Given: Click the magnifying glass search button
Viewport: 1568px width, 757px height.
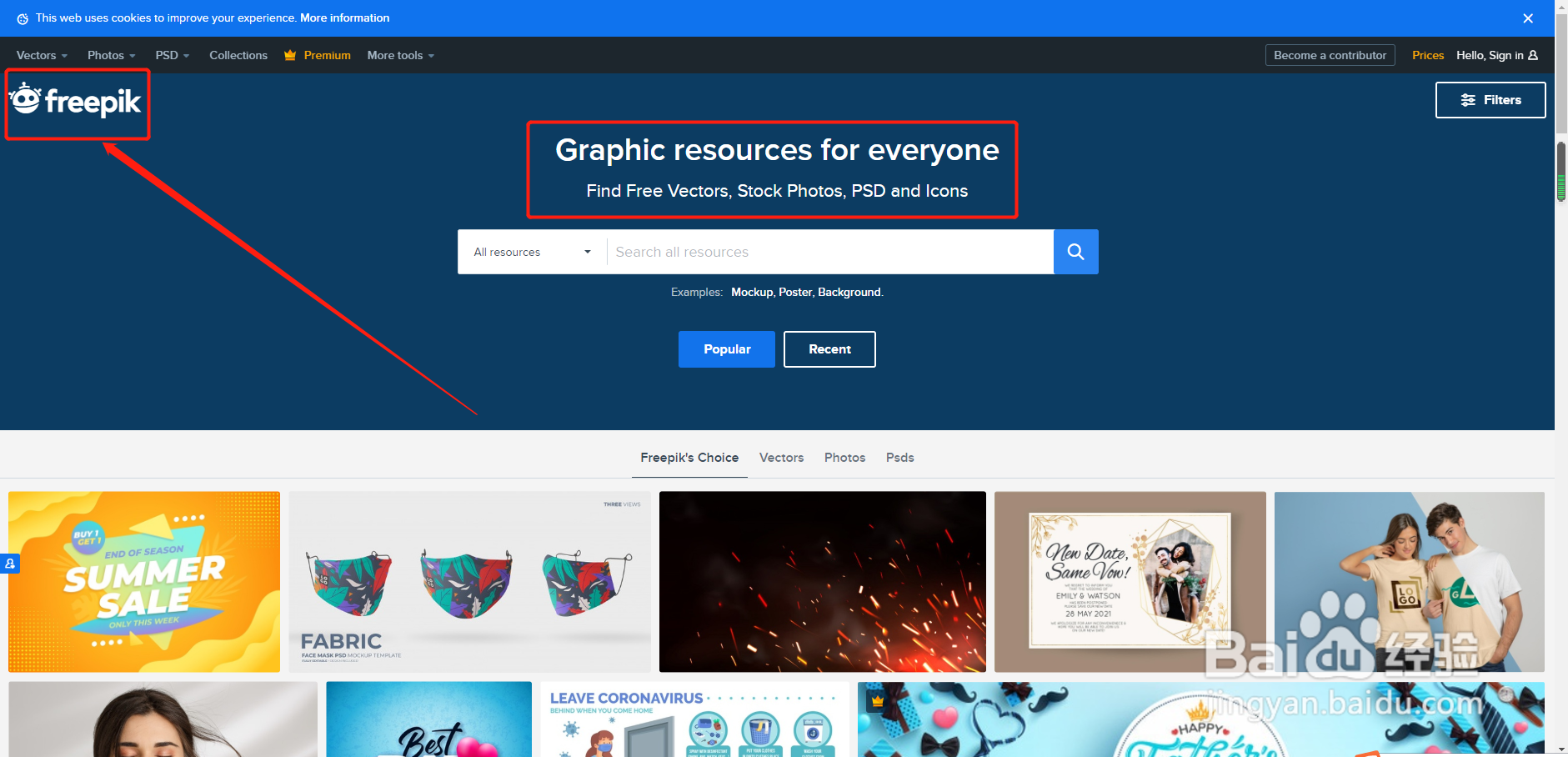Looking at the screenshot, I should pos(1075,252).
